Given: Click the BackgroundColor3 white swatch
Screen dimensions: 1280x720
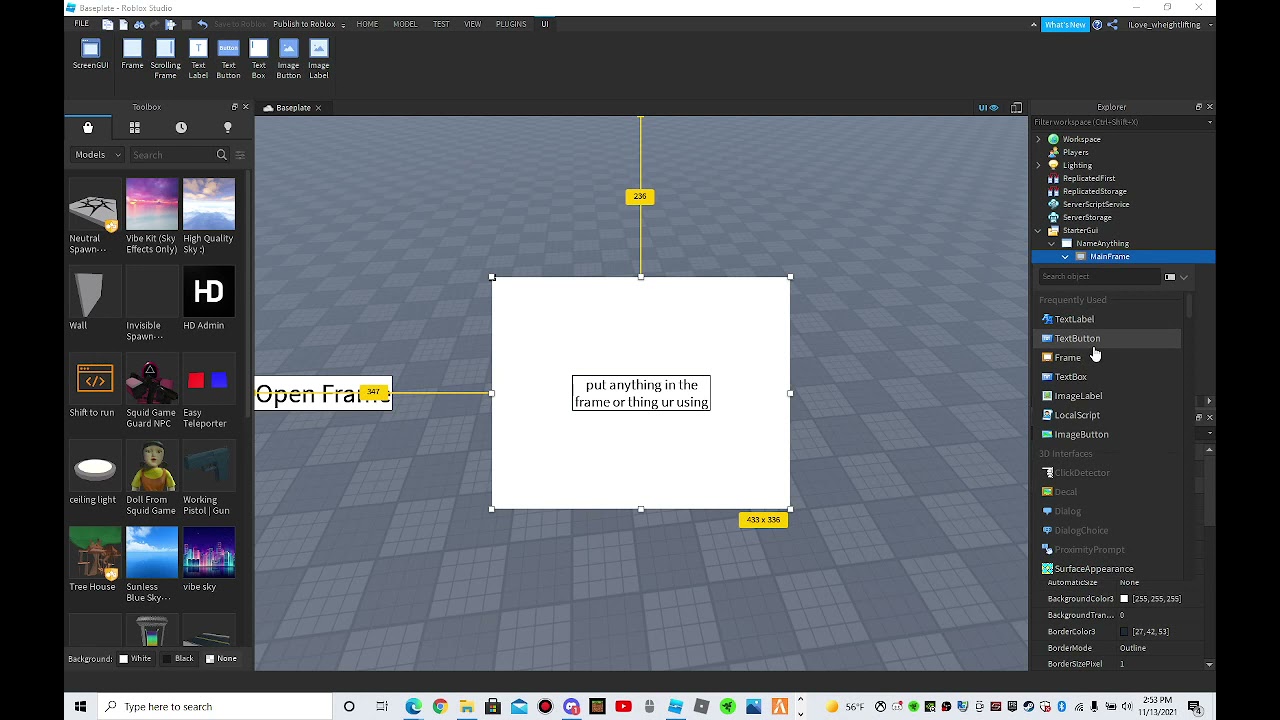Looking at the screenshot, I should 1124,599.
